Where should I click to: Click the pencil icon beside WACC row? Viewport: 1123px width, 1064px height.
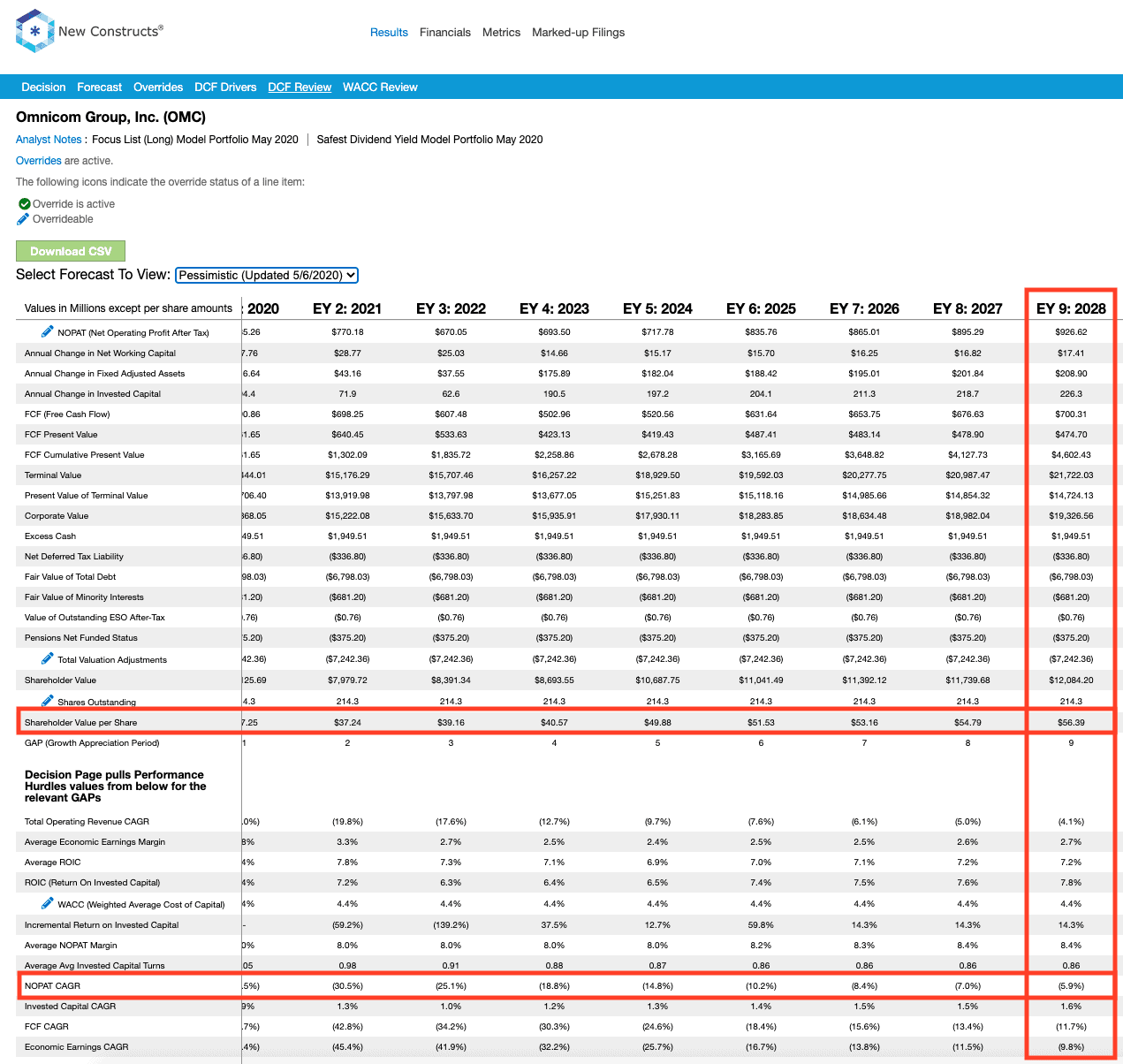pos(48,903)
